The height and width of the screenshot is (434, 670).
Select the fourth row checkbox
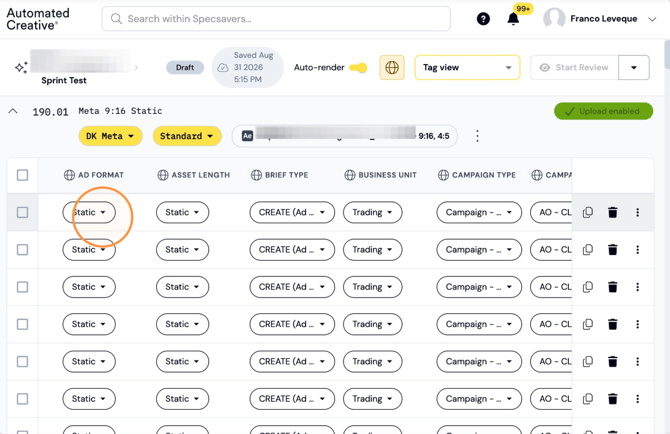22,324
